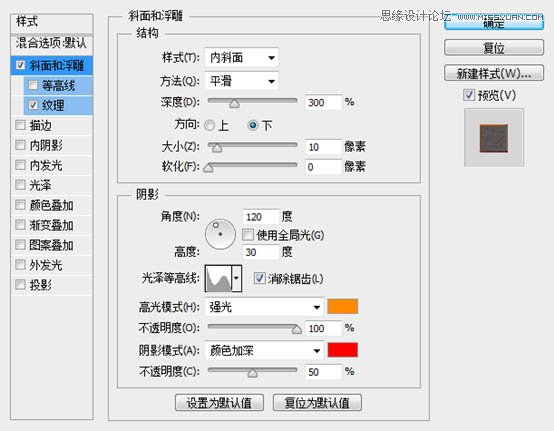
Task: Select direction 下 radio button
Action: pyautogui.click(x=253, y=125)
